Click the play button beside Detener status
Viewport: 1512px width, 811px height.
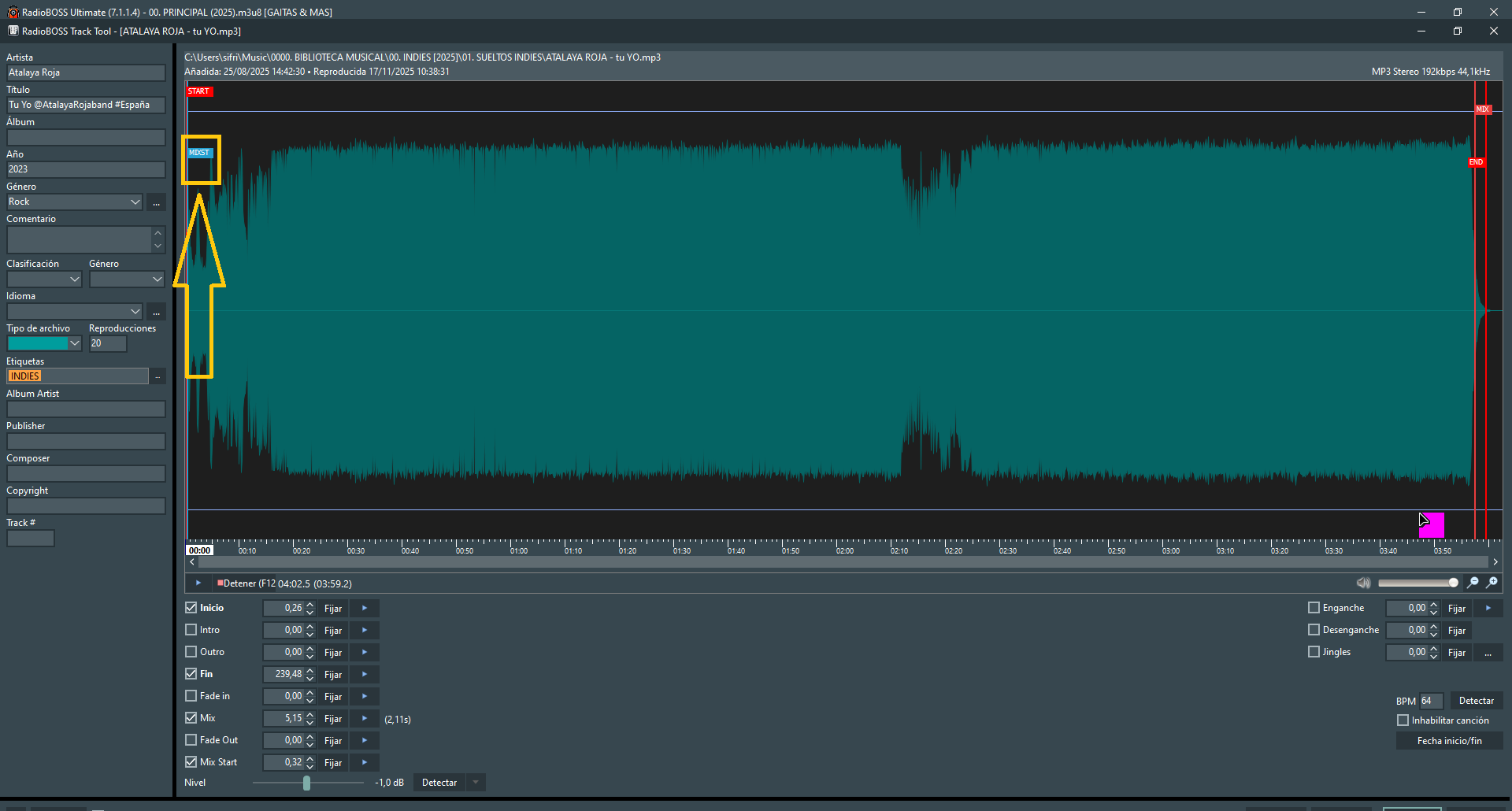[198, 583]
